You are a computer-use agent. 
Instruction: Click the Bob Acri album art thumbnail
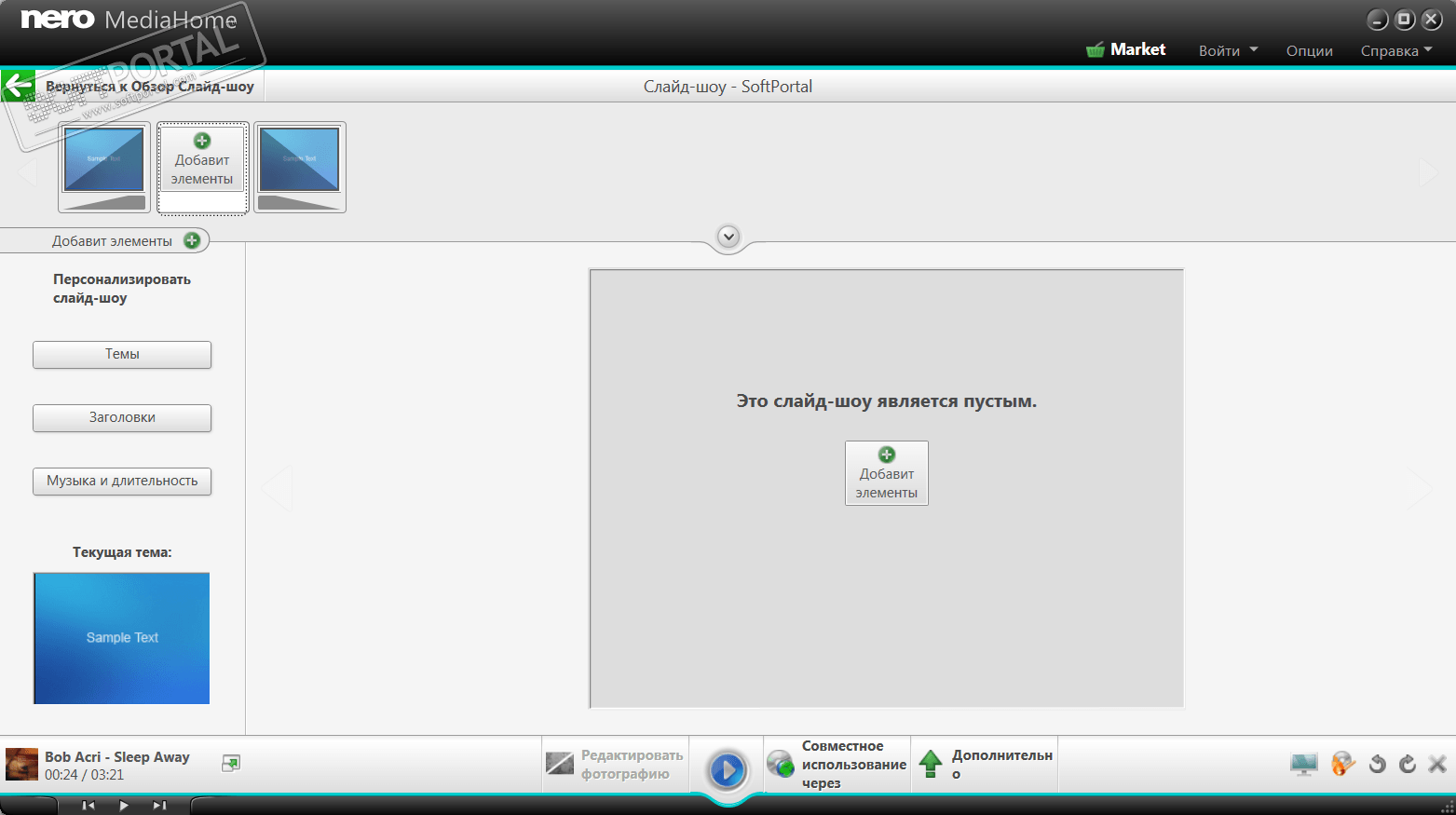[21, 764]
